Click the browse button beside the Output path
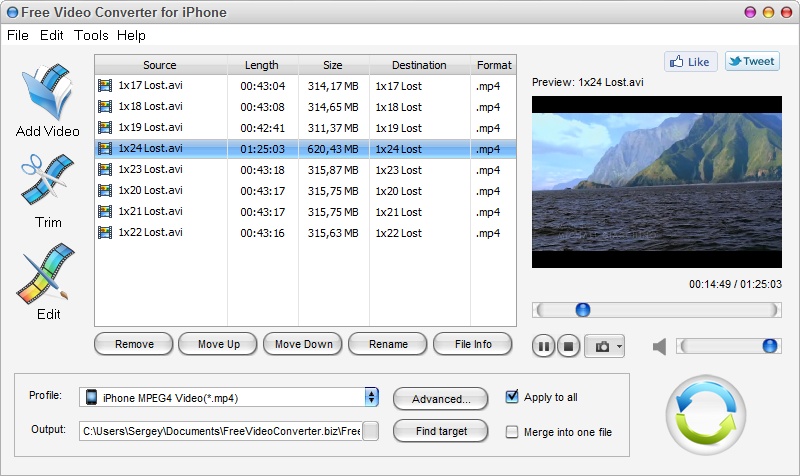Image resolution: width=800 pixels, height=476 pixels. pos(370,431)
